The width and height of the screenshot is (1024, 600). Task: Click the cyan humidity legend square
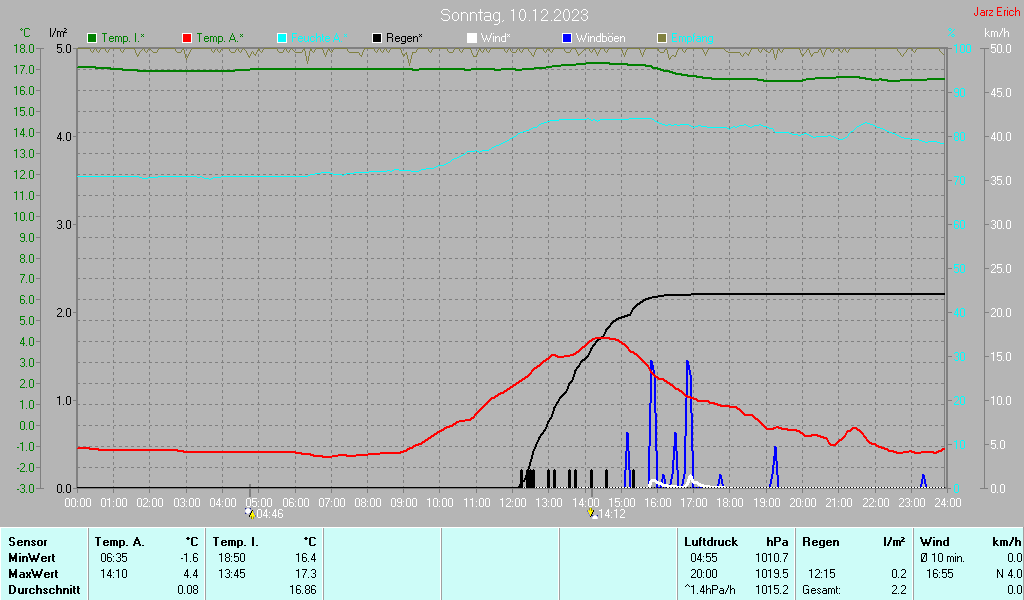282,38
